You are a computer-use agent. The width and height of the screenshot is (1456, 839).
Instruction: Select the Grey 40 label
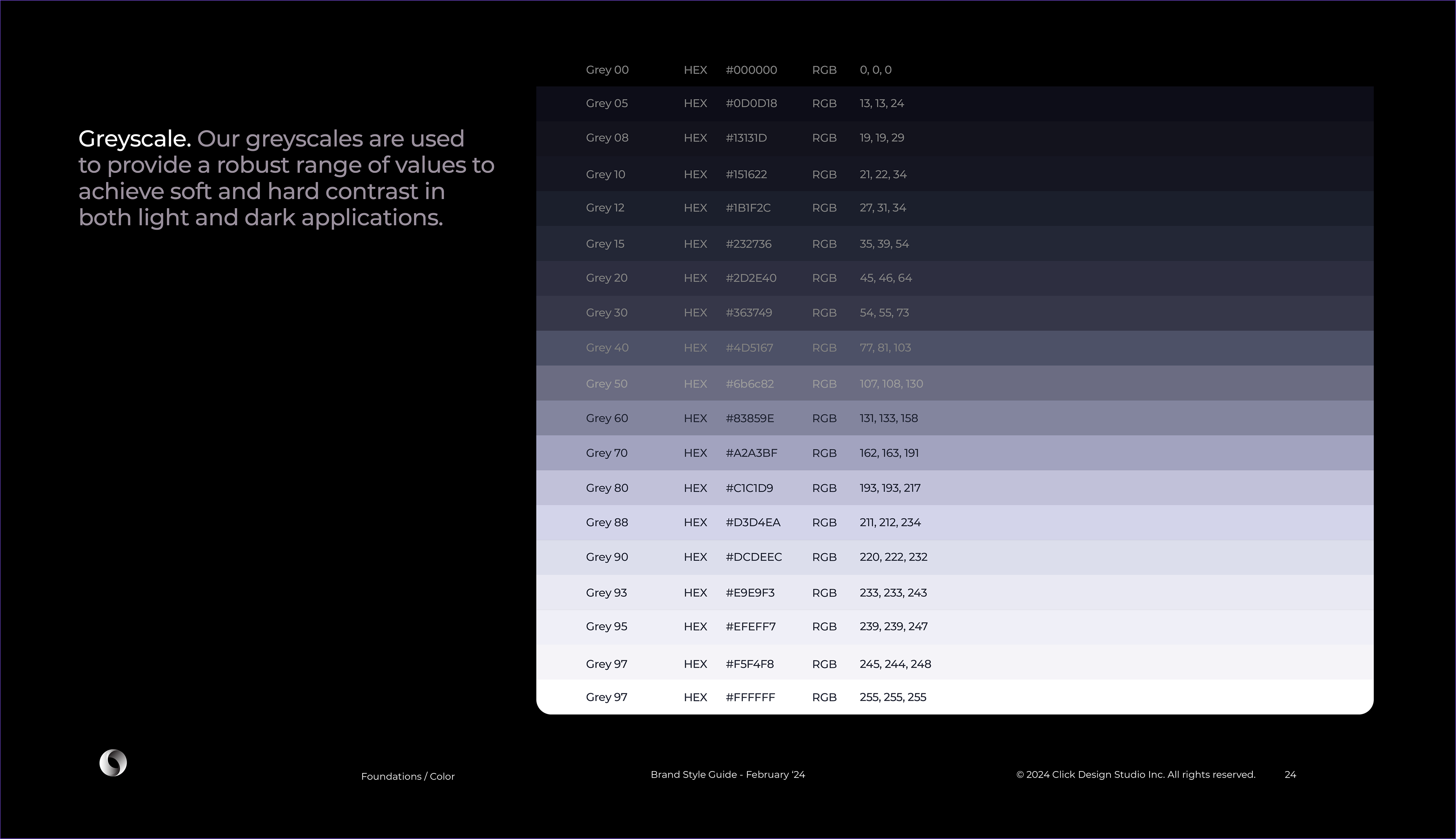(x=607, y=348)
